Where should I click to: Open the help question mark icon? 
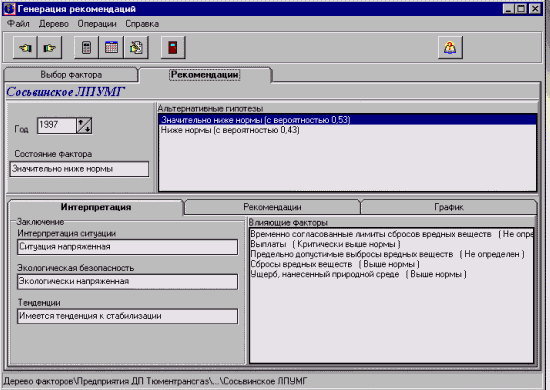(450, 47)
